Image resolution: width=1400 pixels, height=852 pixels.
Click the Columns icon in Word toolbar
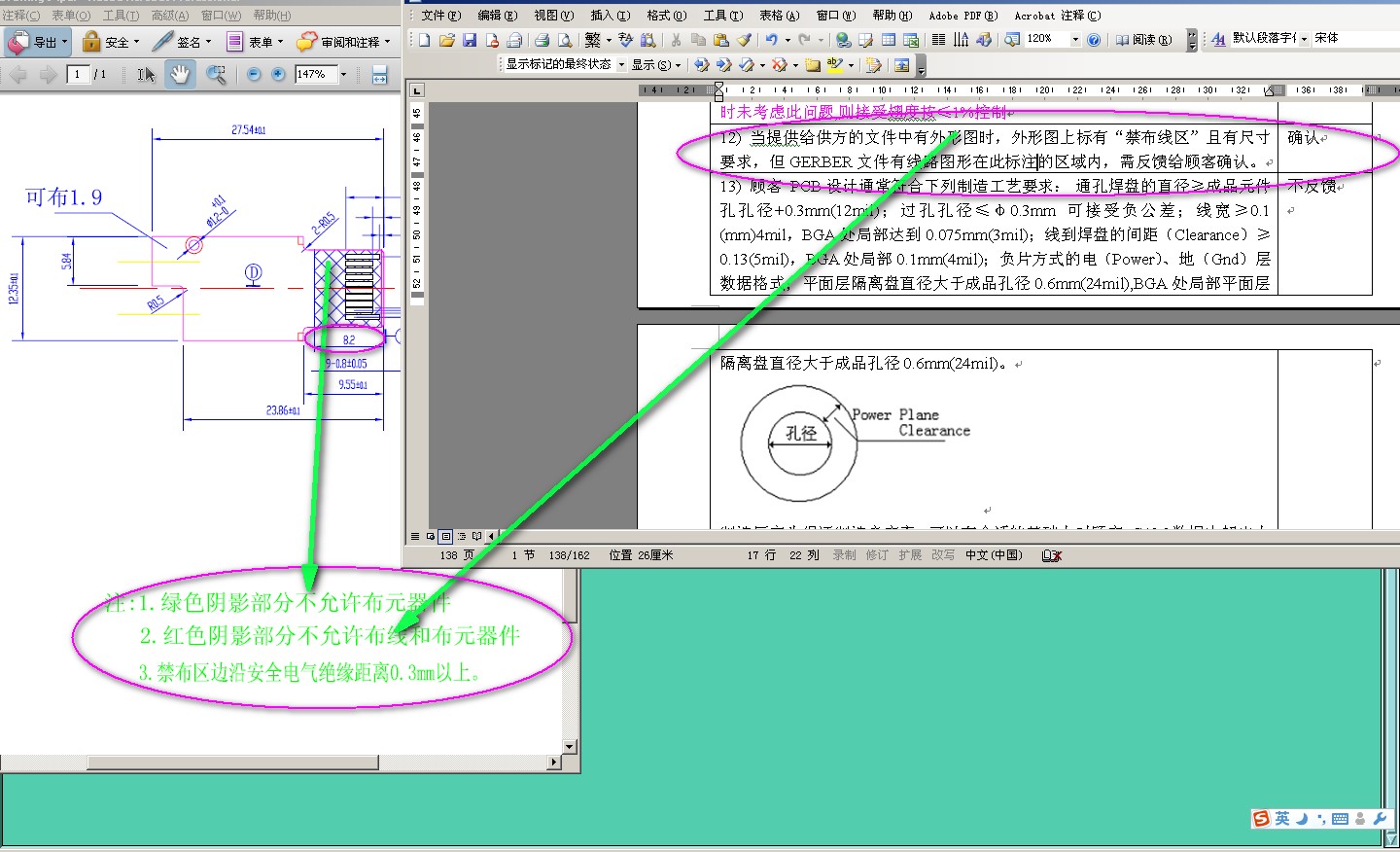[938, 40]
